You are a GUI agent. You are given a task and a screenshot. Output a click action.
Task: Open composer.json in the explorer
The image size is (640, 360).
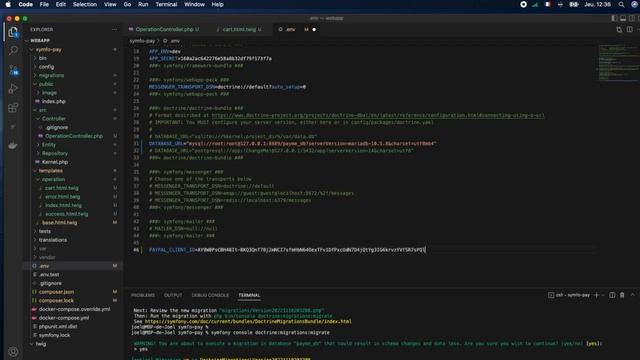56,292
